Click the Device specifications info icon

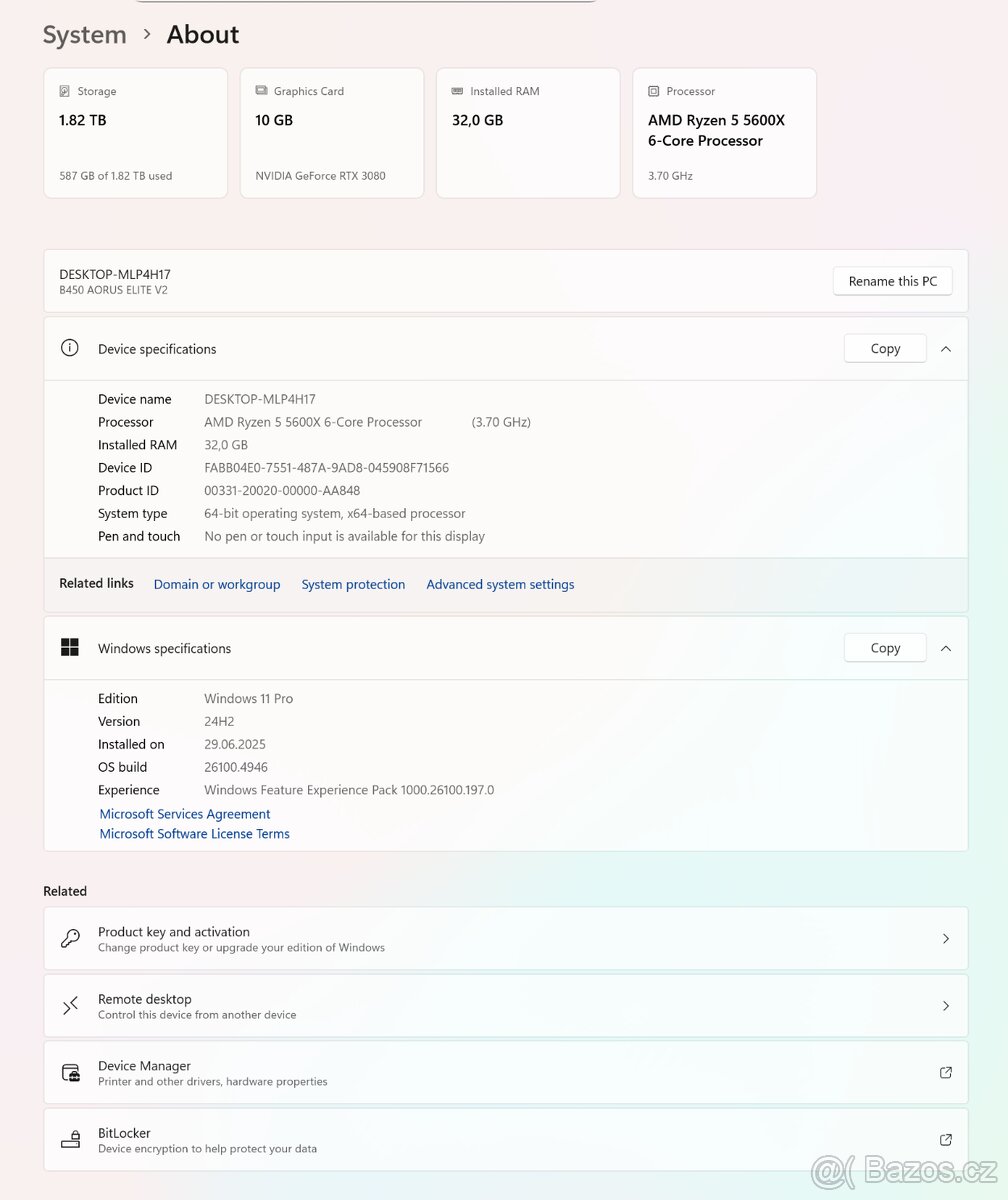[x=70, y=348]
